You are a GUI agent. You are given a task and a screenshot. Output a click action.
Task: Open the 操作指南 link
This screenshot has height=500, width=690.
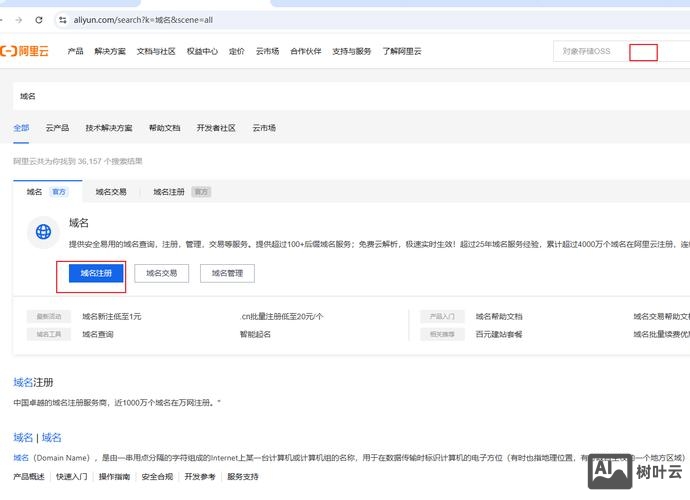pyautogui.click(x=114, y=477)
